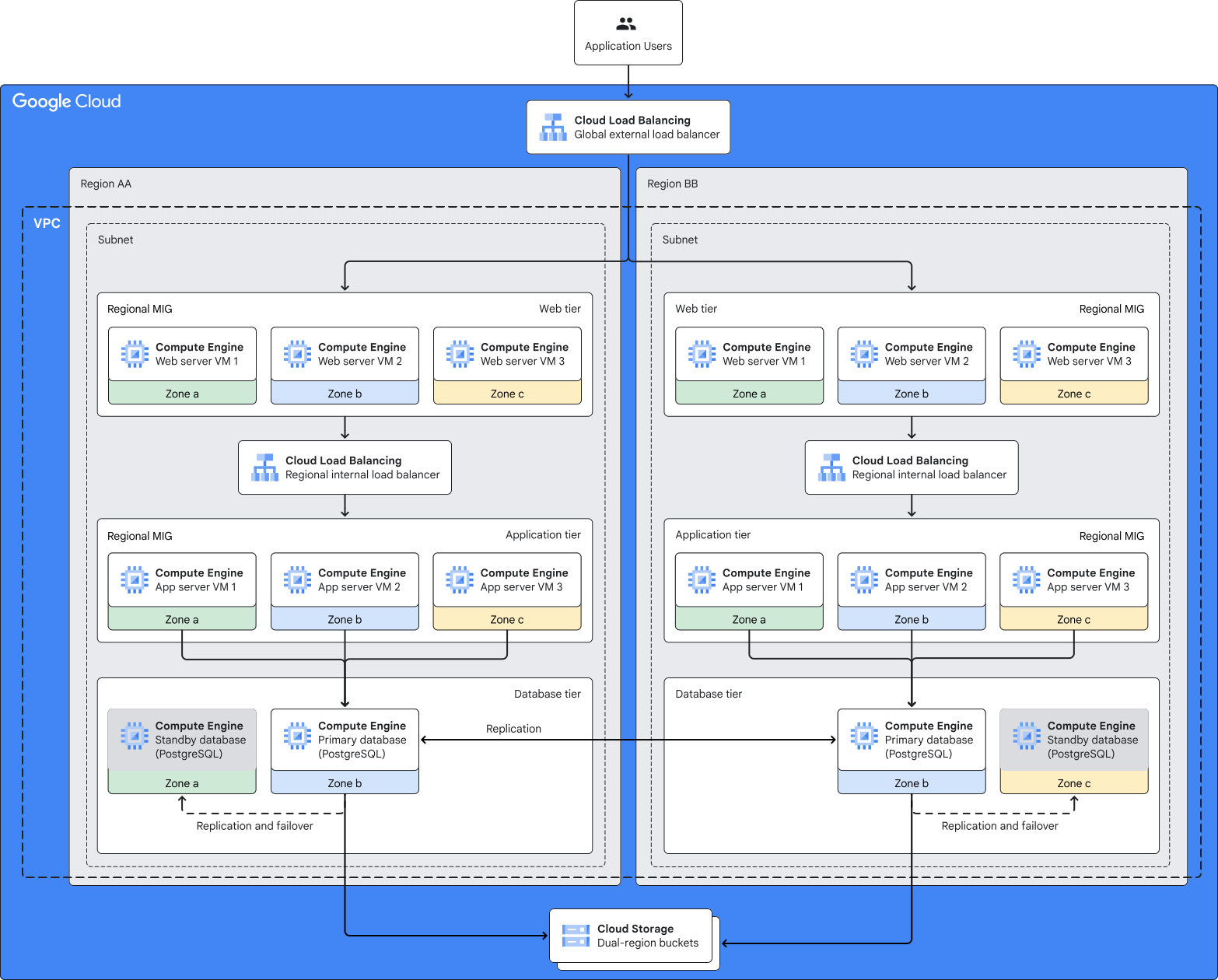1218x980 pixels.
Task: Select the Region BB label
Action: tap(672, 184)
